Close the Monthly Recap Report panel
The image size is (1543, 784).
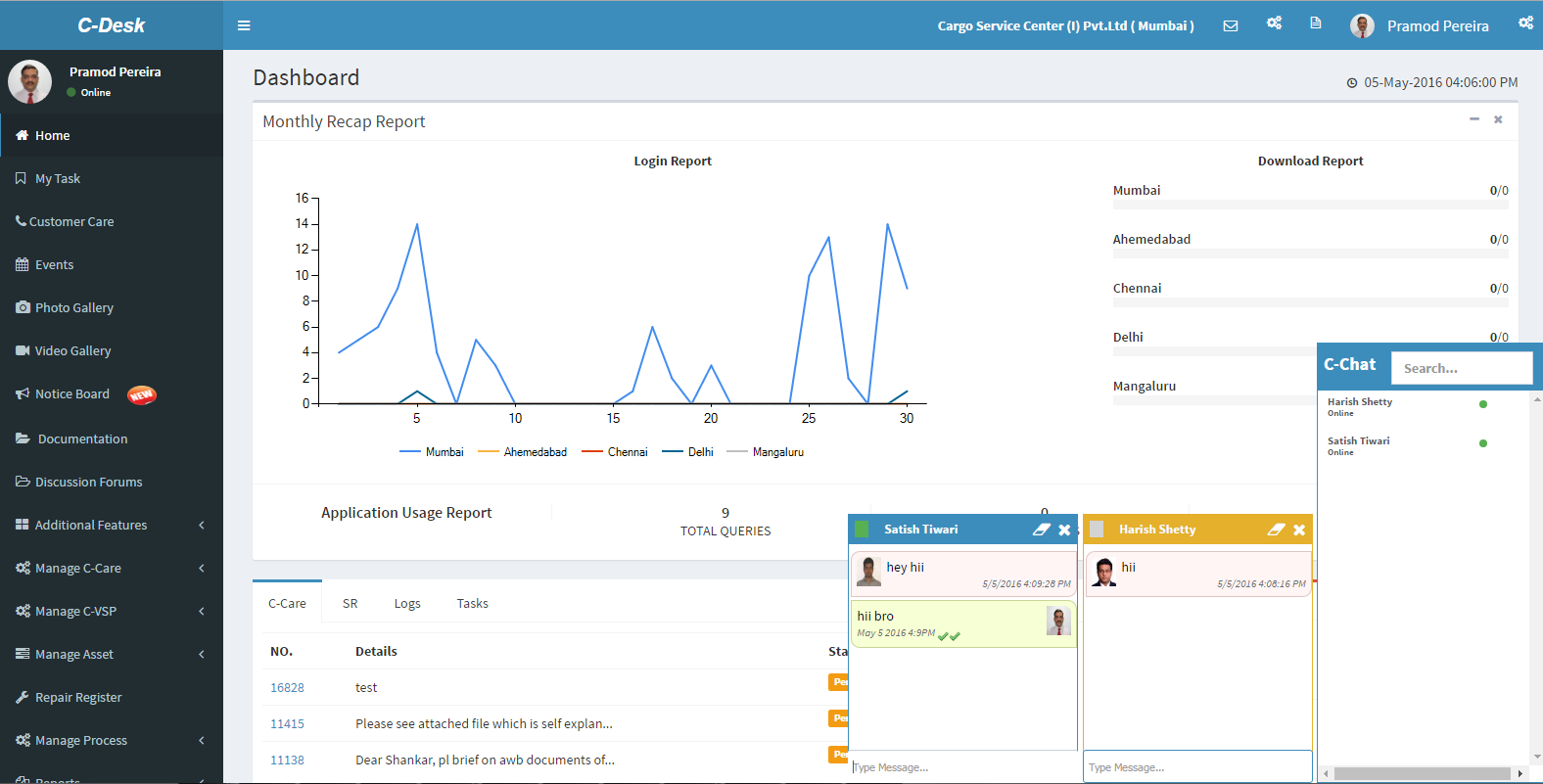1498,119
